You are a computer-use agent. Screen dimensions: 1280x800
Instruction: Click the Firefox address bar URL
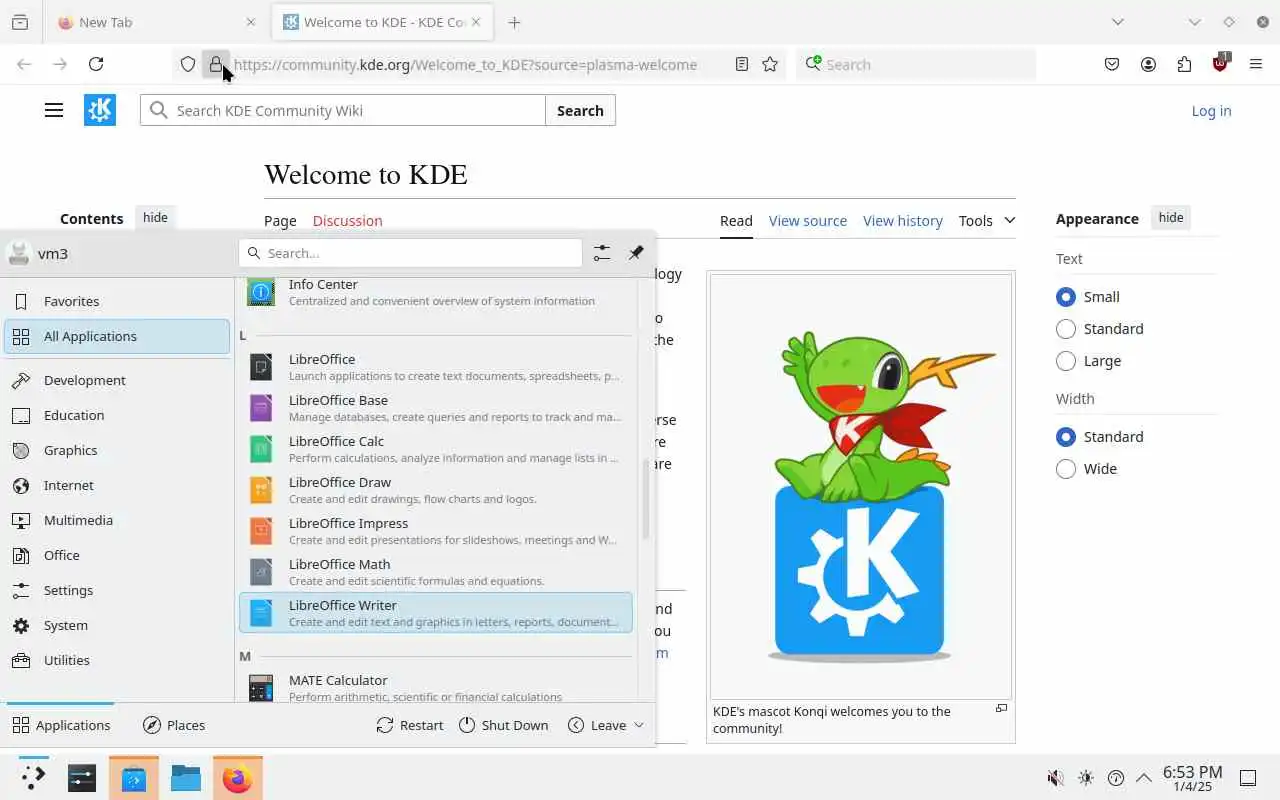tap(465, 64)
